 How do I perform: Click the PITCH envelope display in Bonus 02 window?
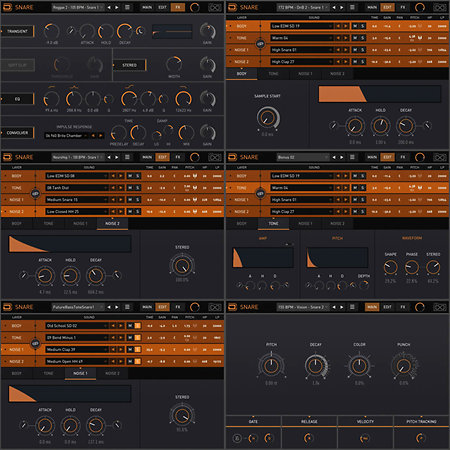click(337, 258)
